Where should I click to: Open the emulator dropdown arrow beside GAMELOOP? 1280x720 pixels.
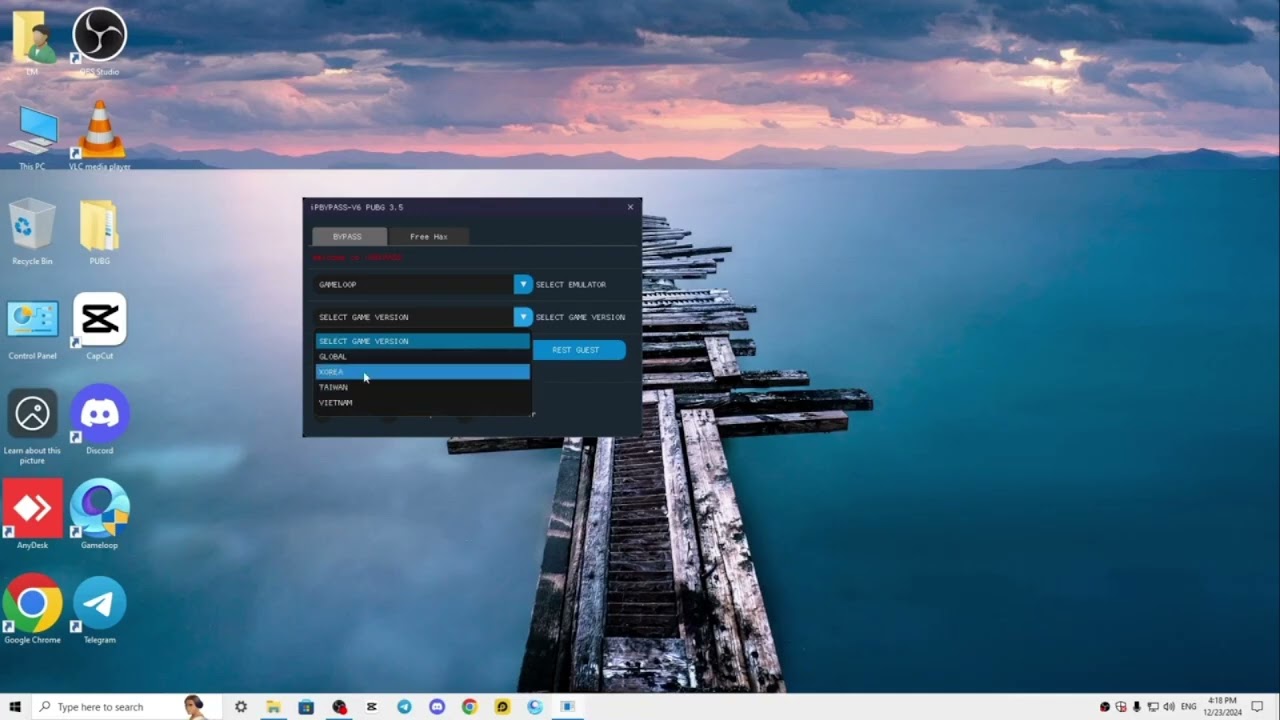523,284
